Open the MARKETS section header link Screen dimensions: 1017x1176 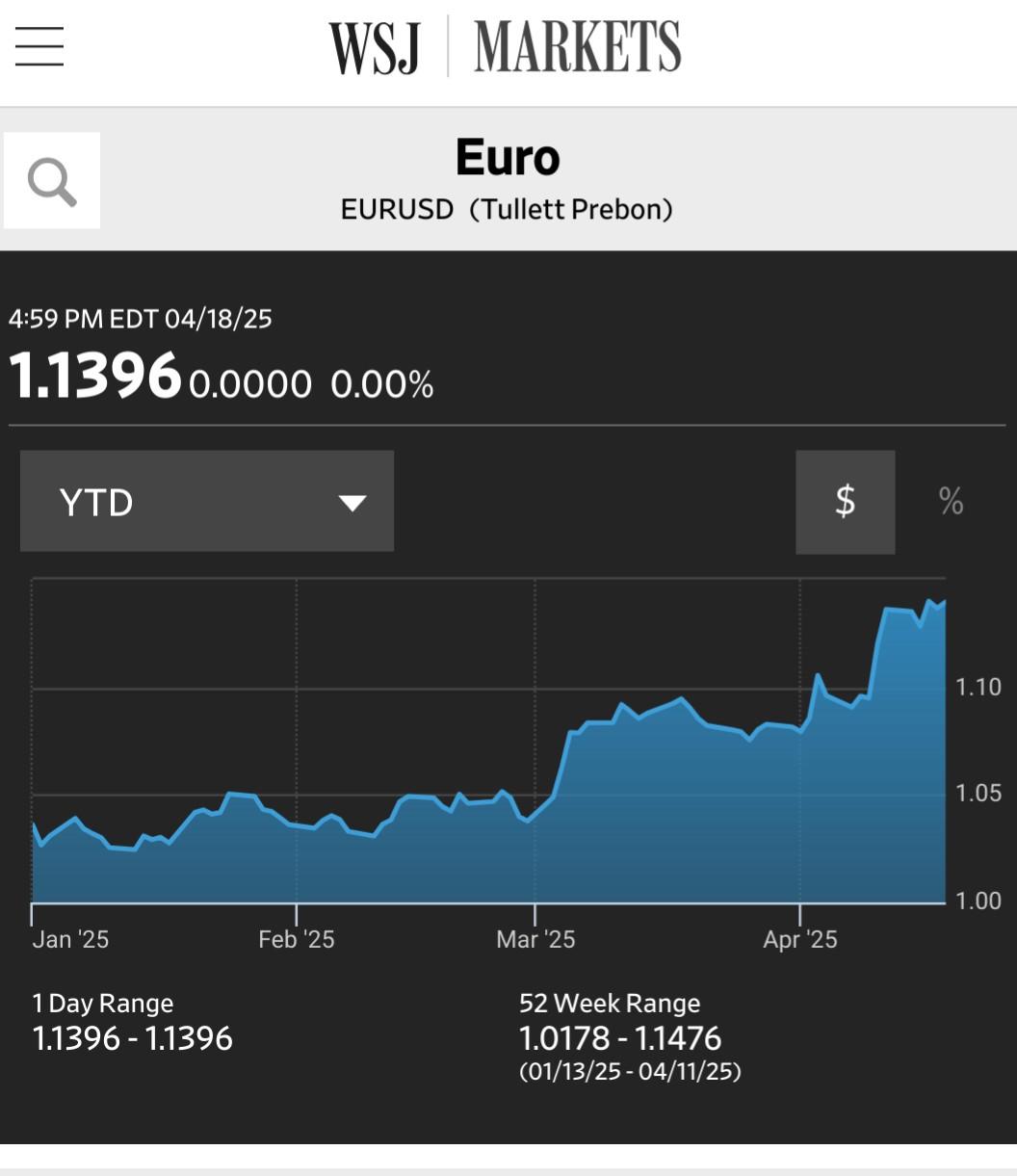[x=578, y=46]
